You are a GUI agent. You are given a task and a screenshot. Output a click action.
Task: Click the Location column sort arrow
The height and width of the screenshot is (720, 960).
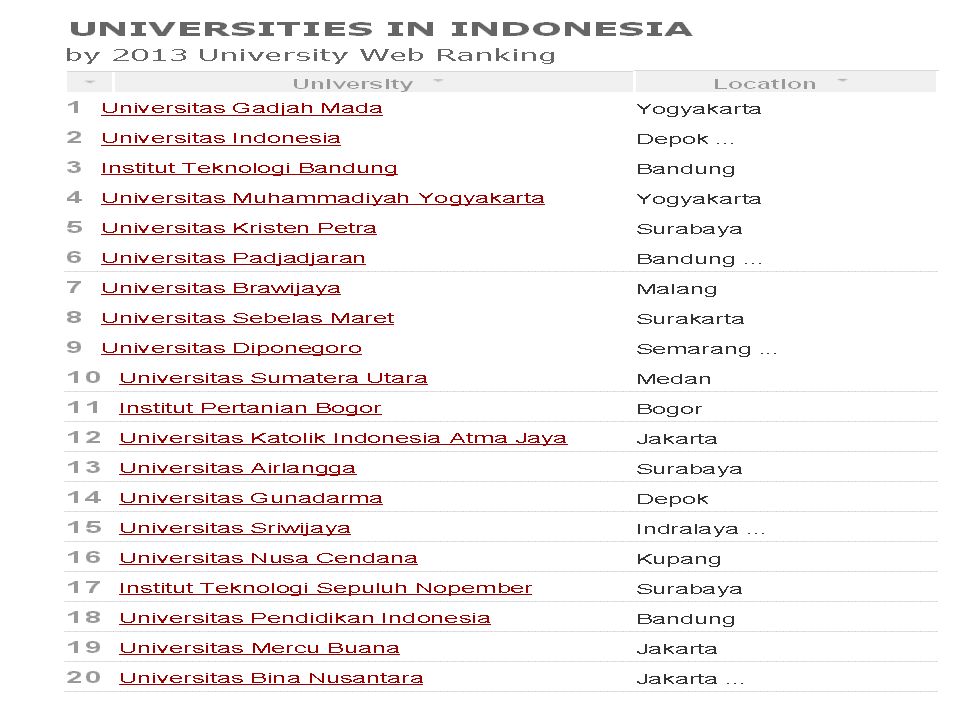842,80
